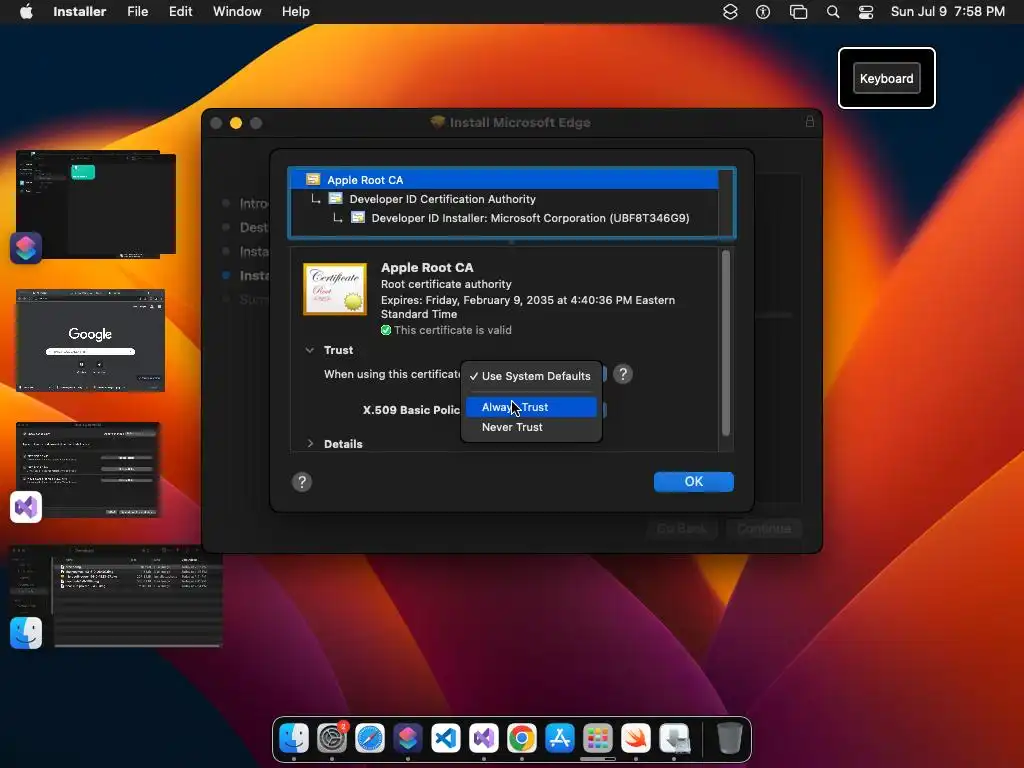Image resolution: width=1024 pixels, height=768 pixels.
Task: Click Finder icon in Stage Manager strip
Action: pyautogui.click(x=26, y=633)
